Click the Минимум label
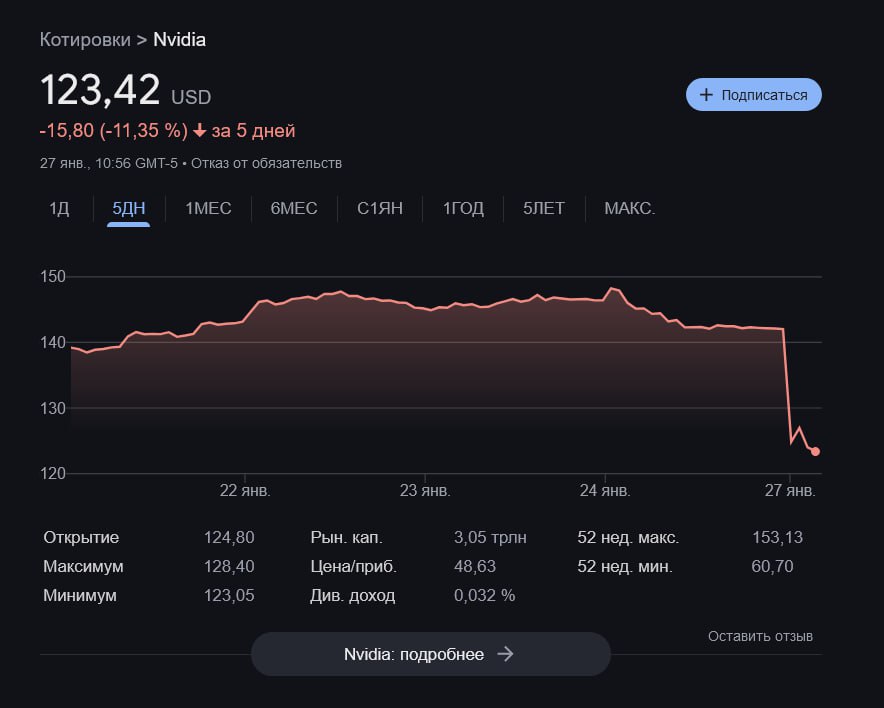The height and width of the screenshot is (708, 884). 80,595
